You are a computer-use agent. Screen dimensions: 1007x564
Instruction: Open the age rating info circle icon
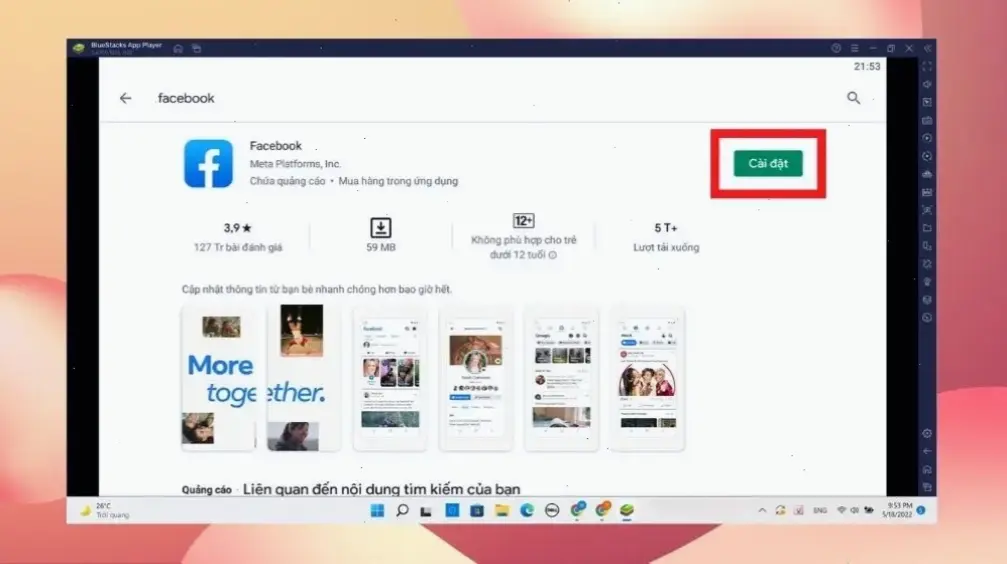point(553,255)
